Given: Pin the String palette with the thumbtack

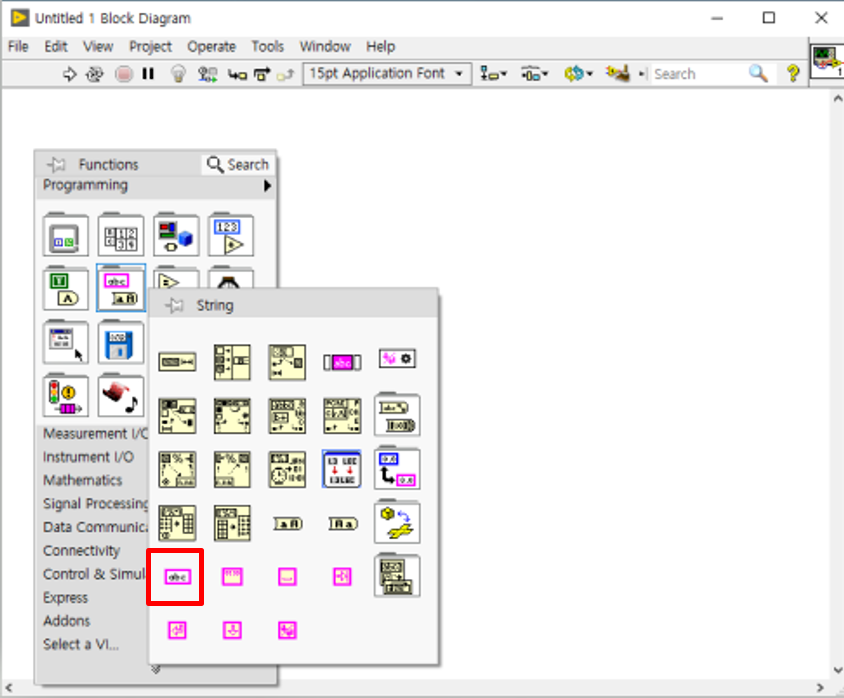Looking at the screenshot, I should pos(174,305).
